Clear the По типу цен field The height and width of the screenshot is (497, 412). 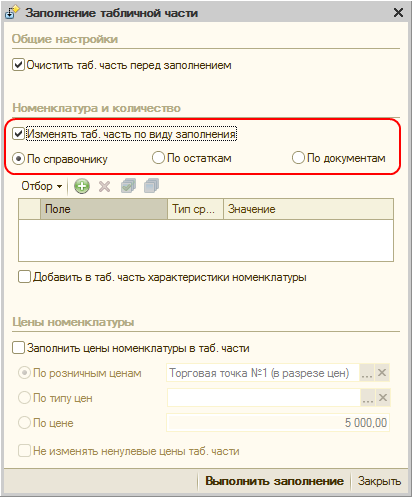pyautogui.click(x=383, y=398)
